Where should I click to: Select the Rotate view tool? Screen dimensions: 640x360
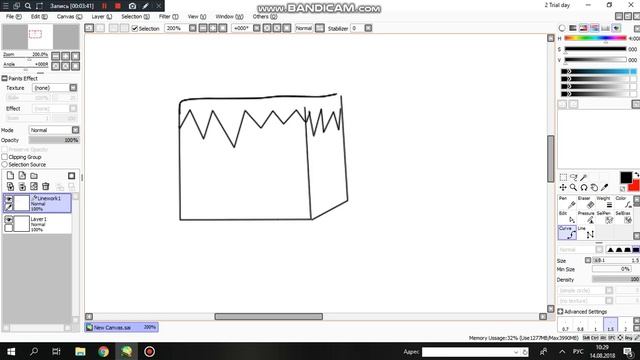pyautogui.click(x=584, y=187)
